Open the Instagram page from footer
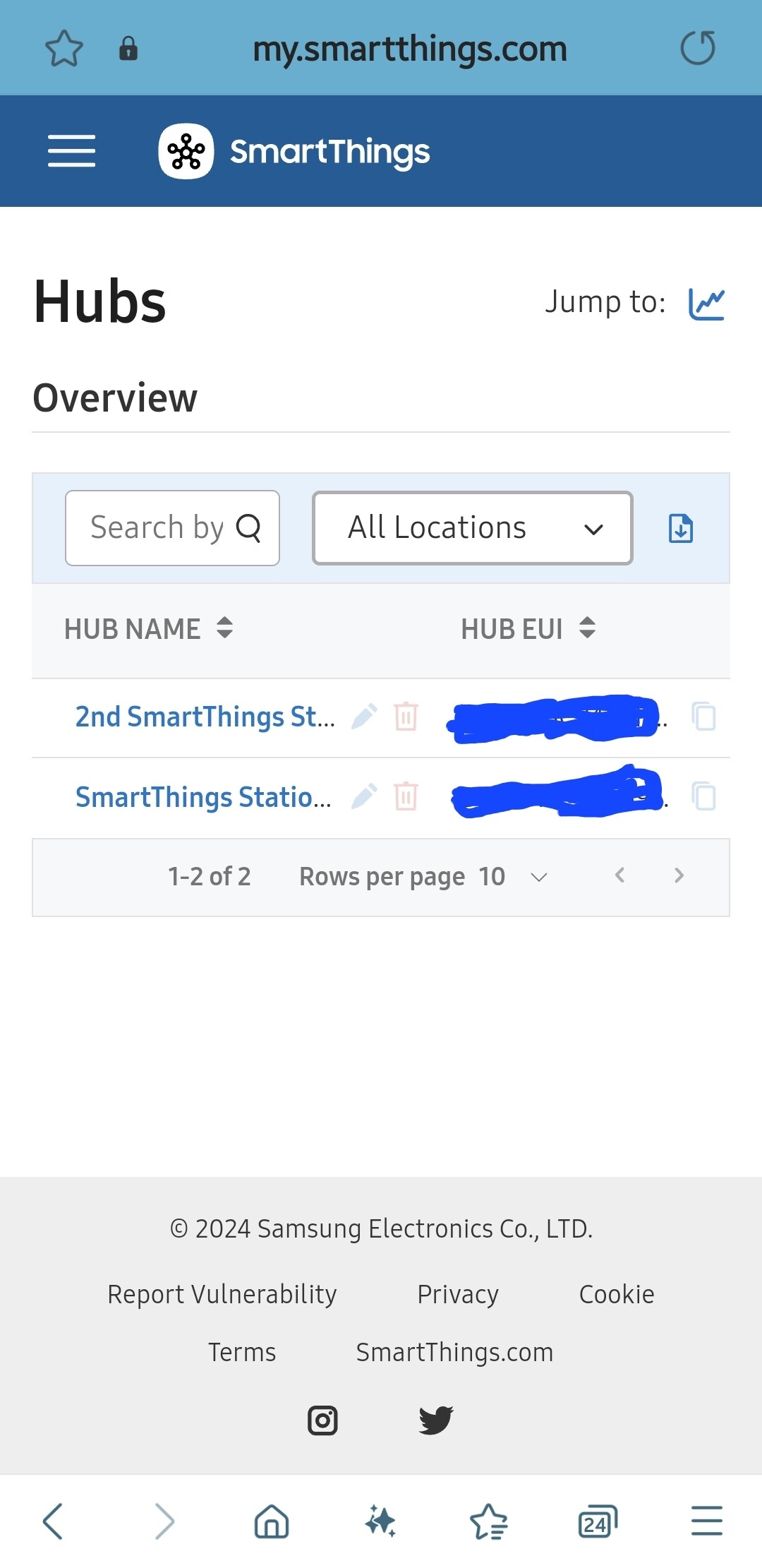The height and width of the screenshot is (1568, 762). (x=322, y=1420)
